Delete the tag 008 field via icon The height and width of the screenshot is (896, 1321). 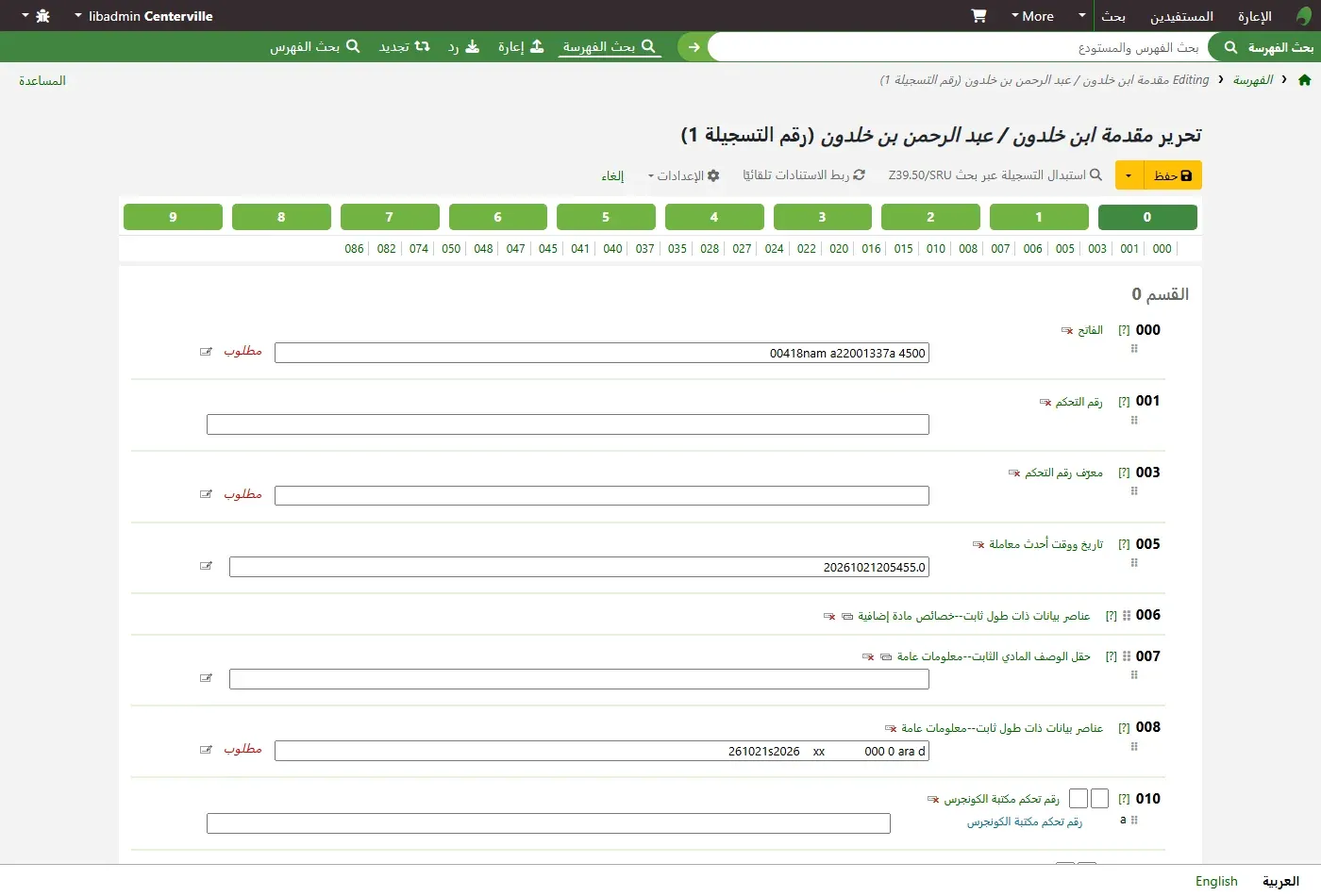click(891, 728)
